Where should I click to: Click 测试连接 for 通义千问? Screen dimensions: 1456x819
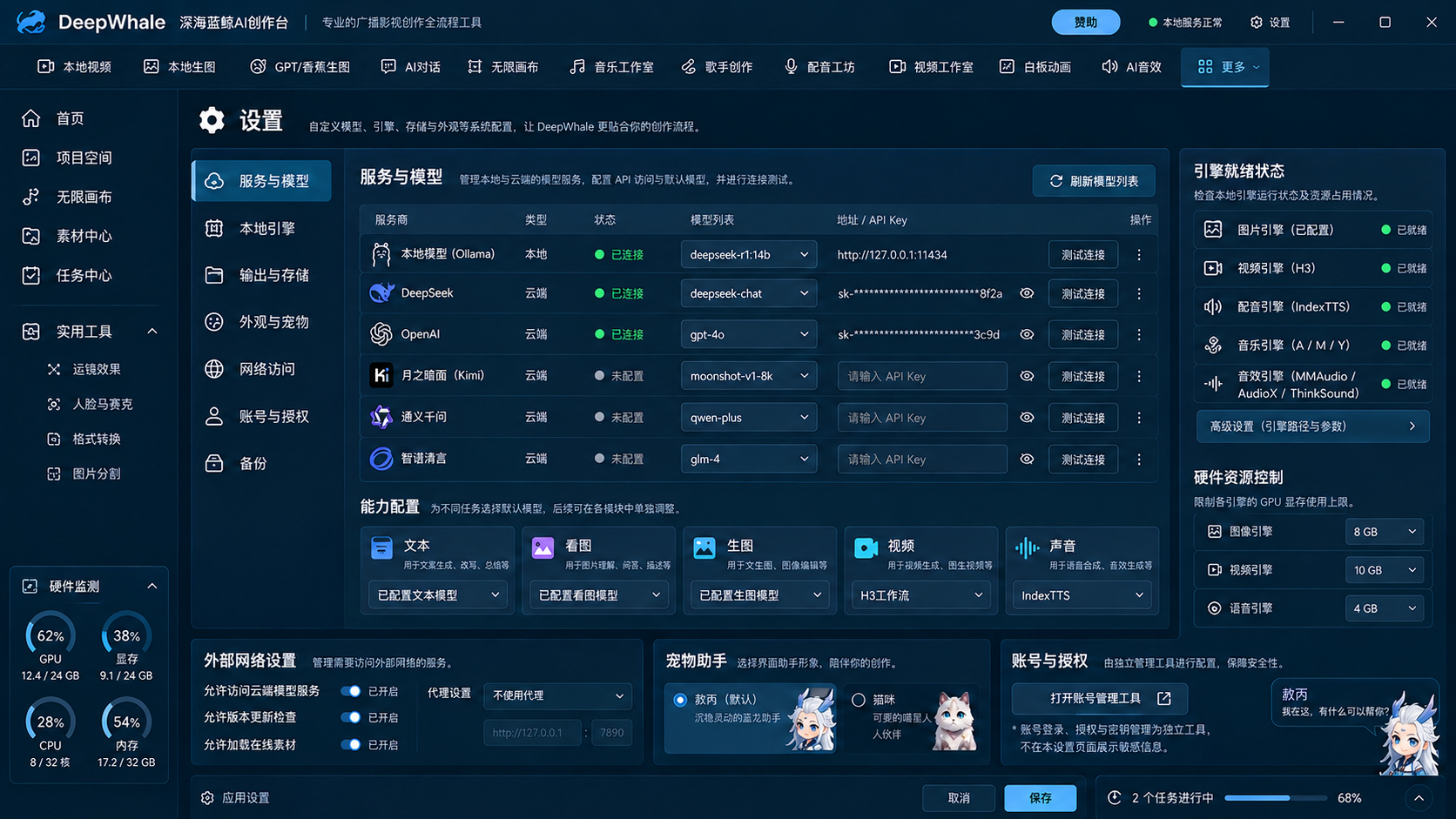pos(1083,418)
